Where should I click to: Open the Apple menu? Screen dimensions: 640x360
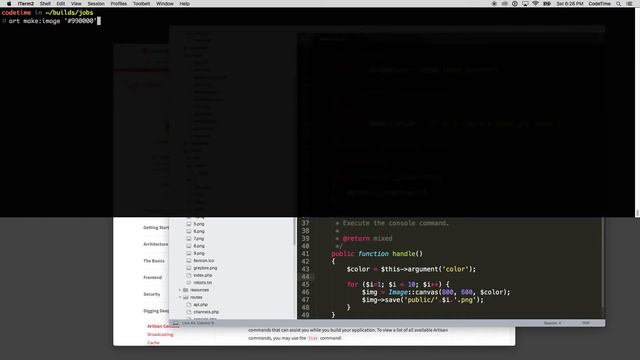click(9, 4)
